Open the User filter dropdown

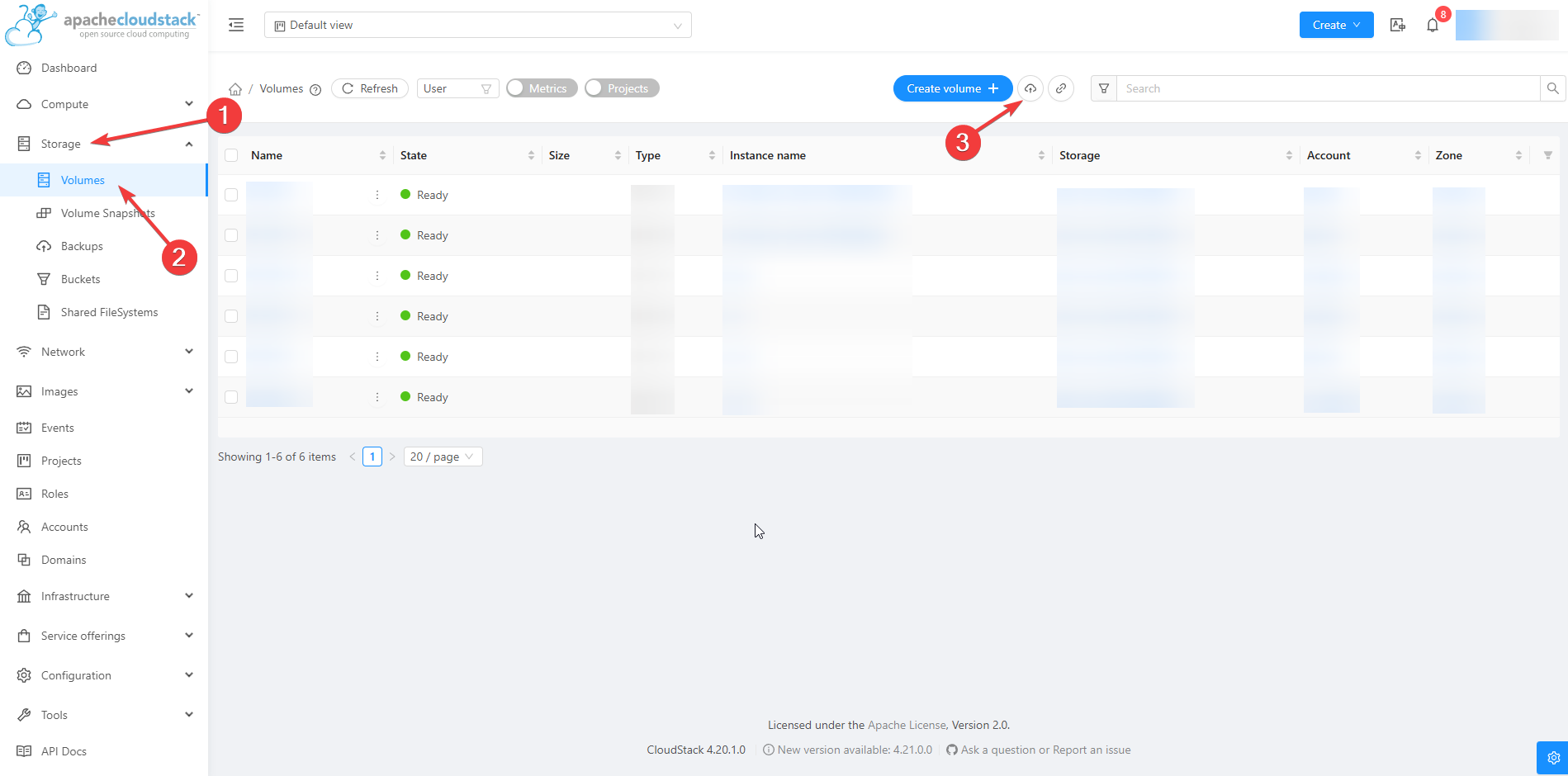point(457,88)
